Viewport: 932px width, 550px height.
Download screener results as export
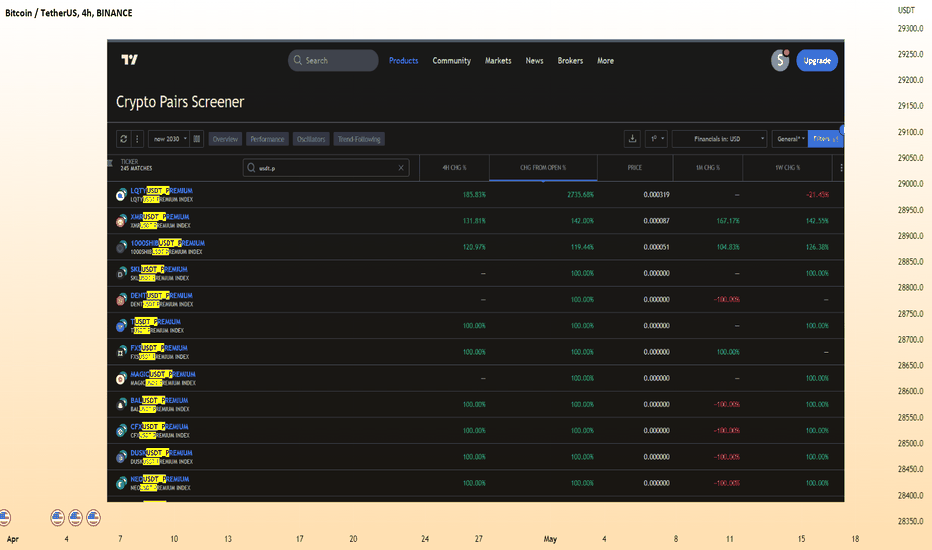click(632, 139)
